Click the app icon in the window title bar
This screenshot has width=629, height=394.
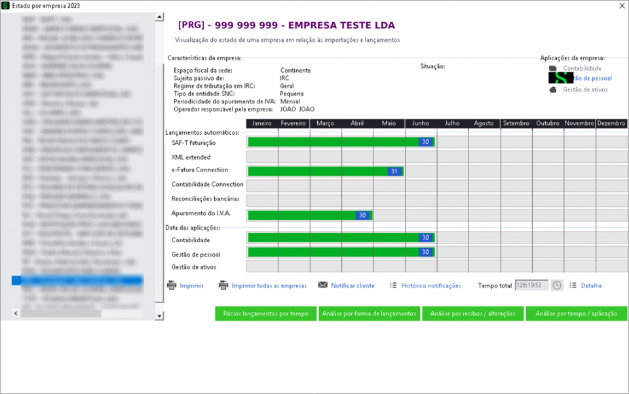pyautogui.click(x=5, y=6)
